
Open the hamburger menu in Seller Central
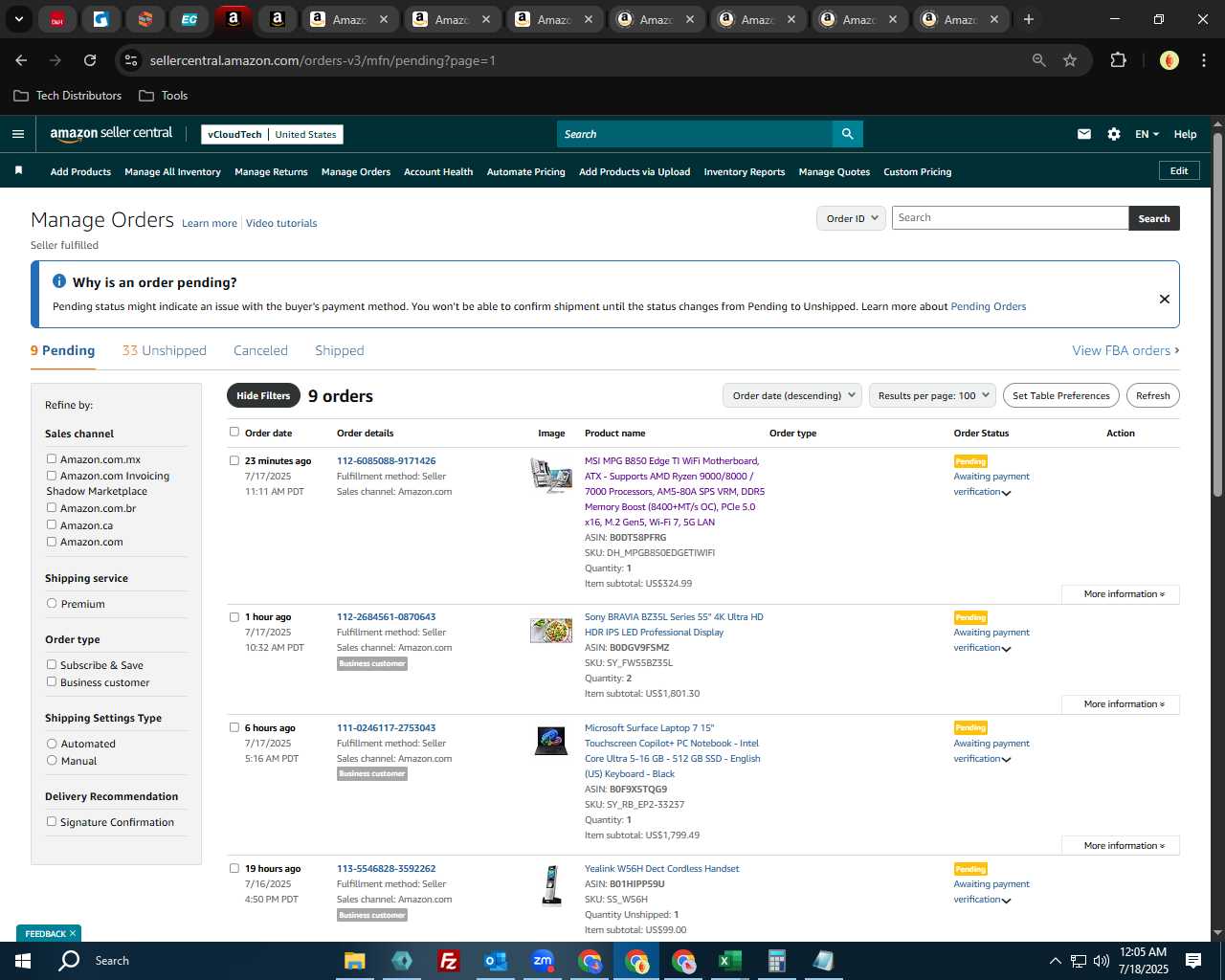pyautogui.click(x=17, y=134)
